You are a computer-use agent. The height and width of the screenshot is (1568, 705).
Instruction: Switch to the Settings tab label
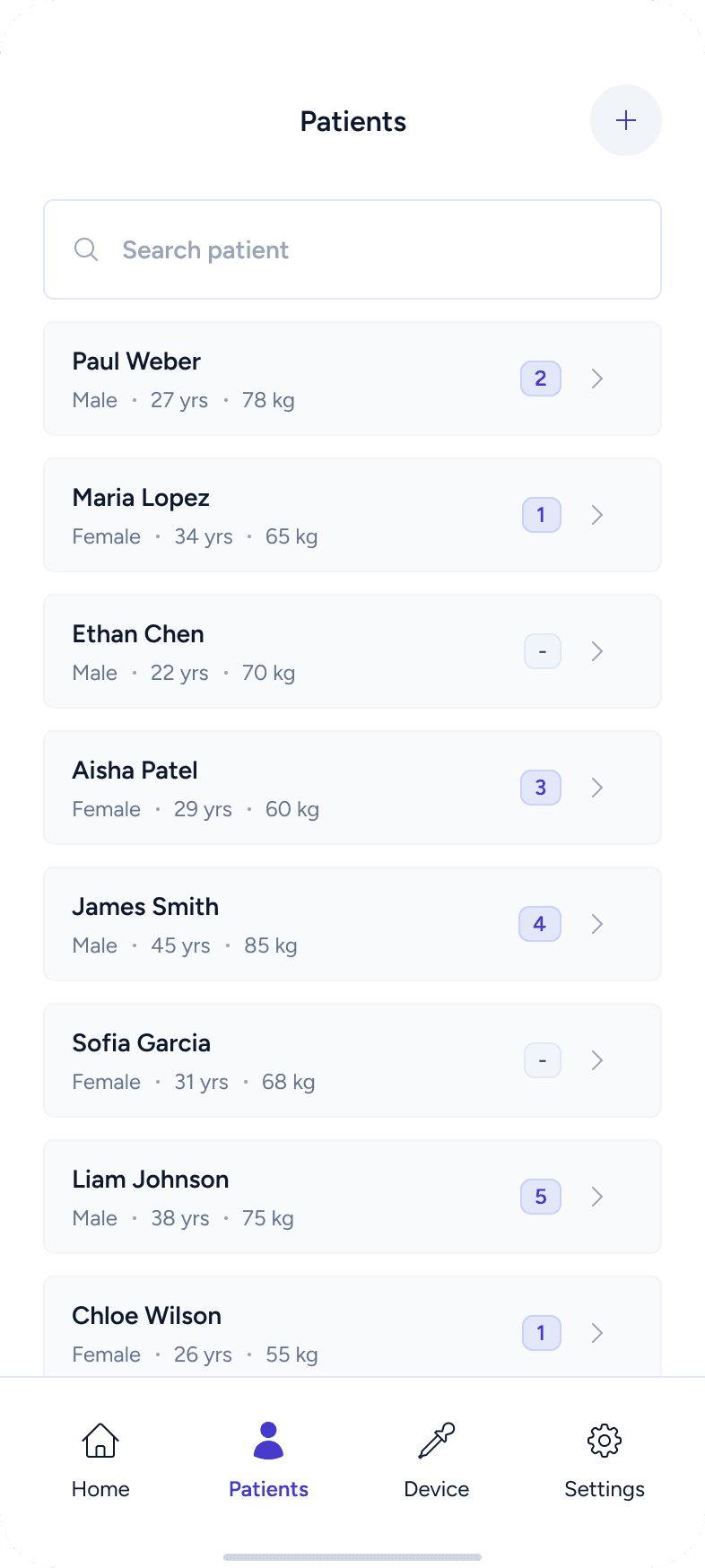pyautogui.click(x=605, y=1489)
